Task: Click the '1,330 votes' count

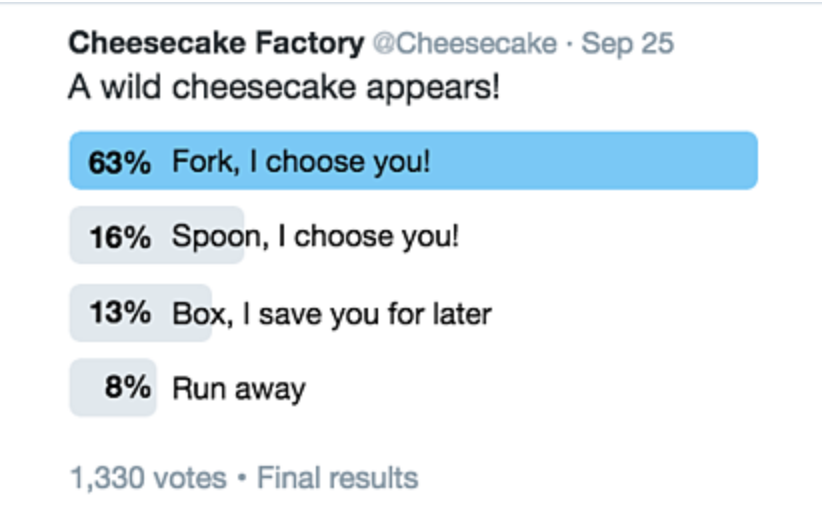Action: 148,478
